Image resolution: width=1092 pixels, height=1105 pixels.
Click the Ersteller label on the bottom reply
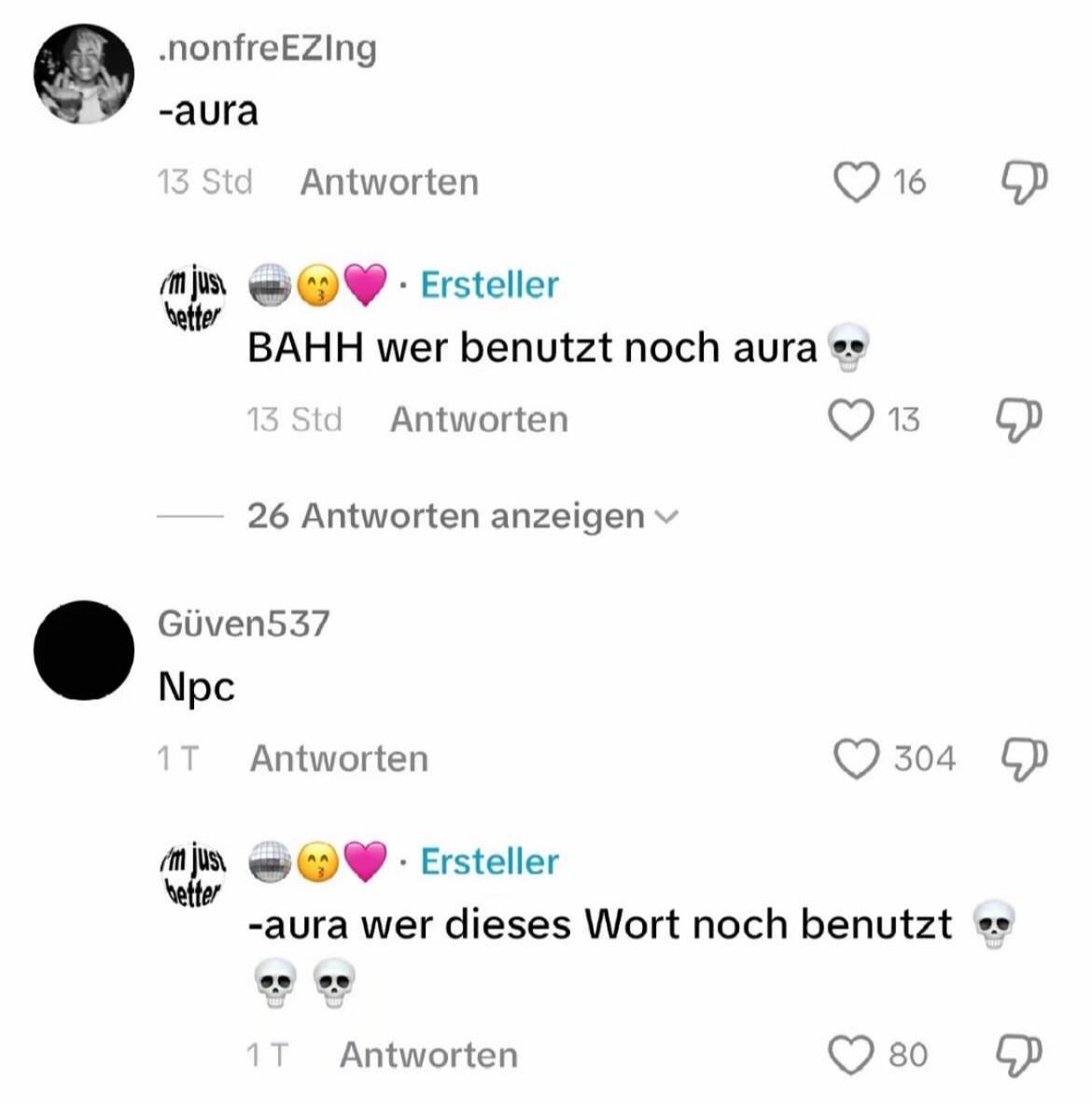489,861
